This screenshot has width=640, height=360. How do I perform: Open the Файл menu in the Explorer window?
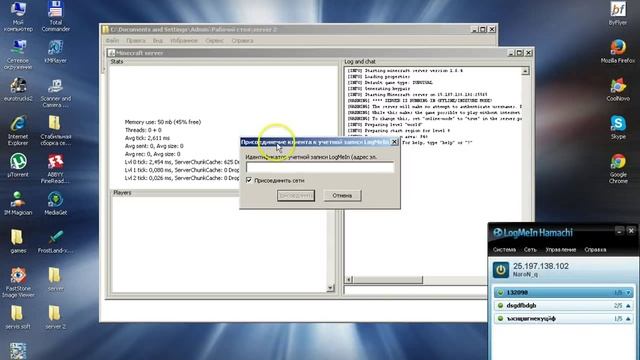(112, 40)
